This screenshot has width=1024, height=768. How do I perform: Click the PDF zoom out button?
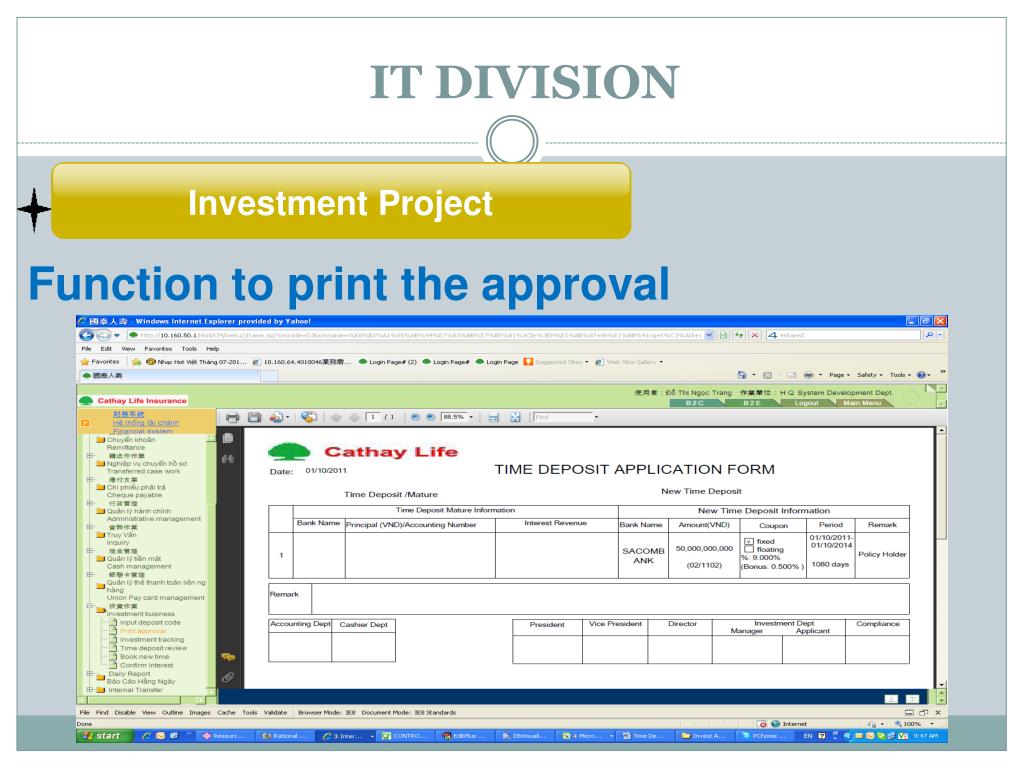pos(415,417)
